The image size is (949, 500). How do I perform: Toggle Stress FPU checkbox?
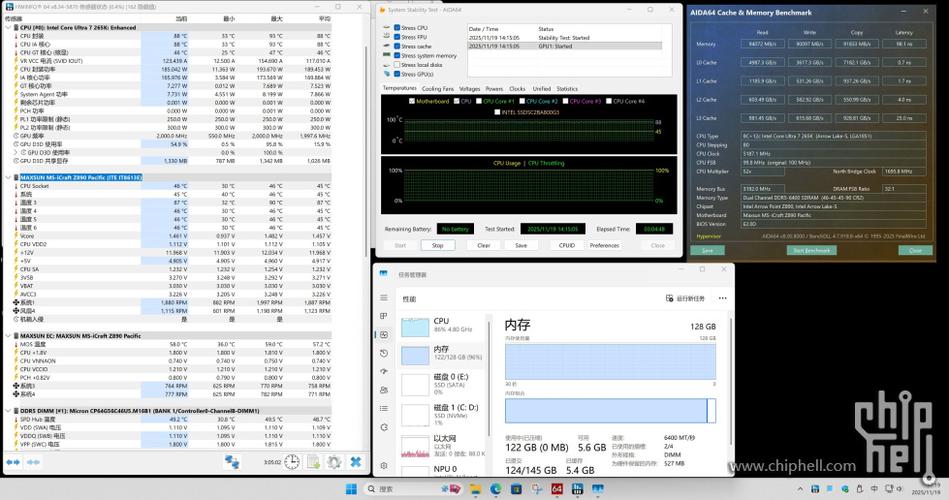397,37
